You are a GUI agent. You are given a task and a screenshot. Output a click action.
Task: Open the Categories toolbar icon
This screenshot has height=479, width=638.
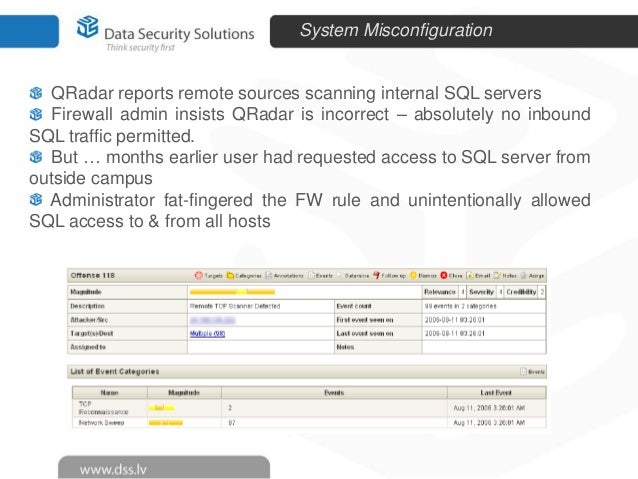(x=230, y=276)
